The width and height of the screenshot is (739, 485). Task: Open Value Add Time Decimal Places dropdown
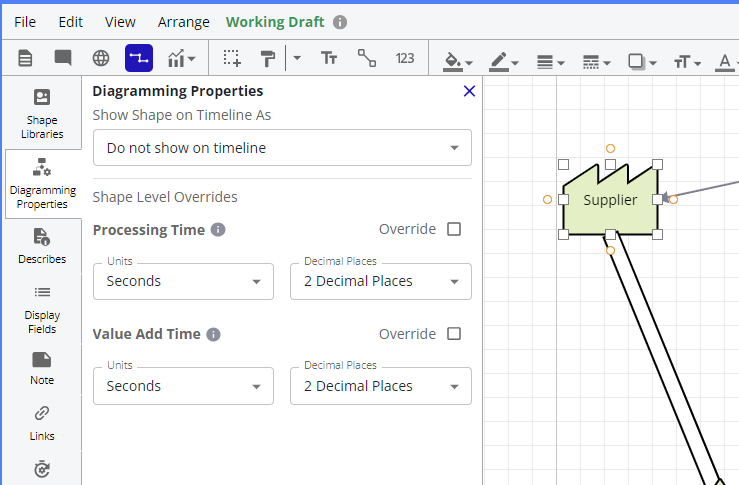380,386
